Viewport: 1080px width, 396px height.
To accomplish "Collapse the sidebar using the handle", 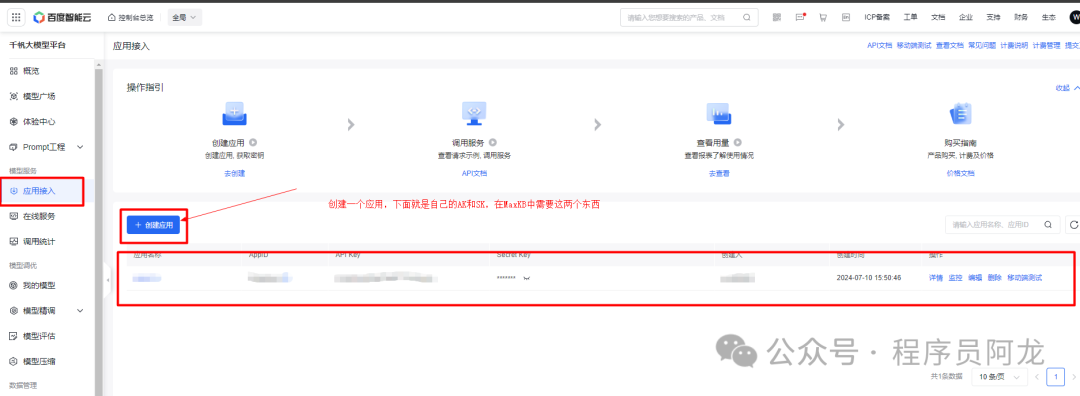I will (107, 280).
